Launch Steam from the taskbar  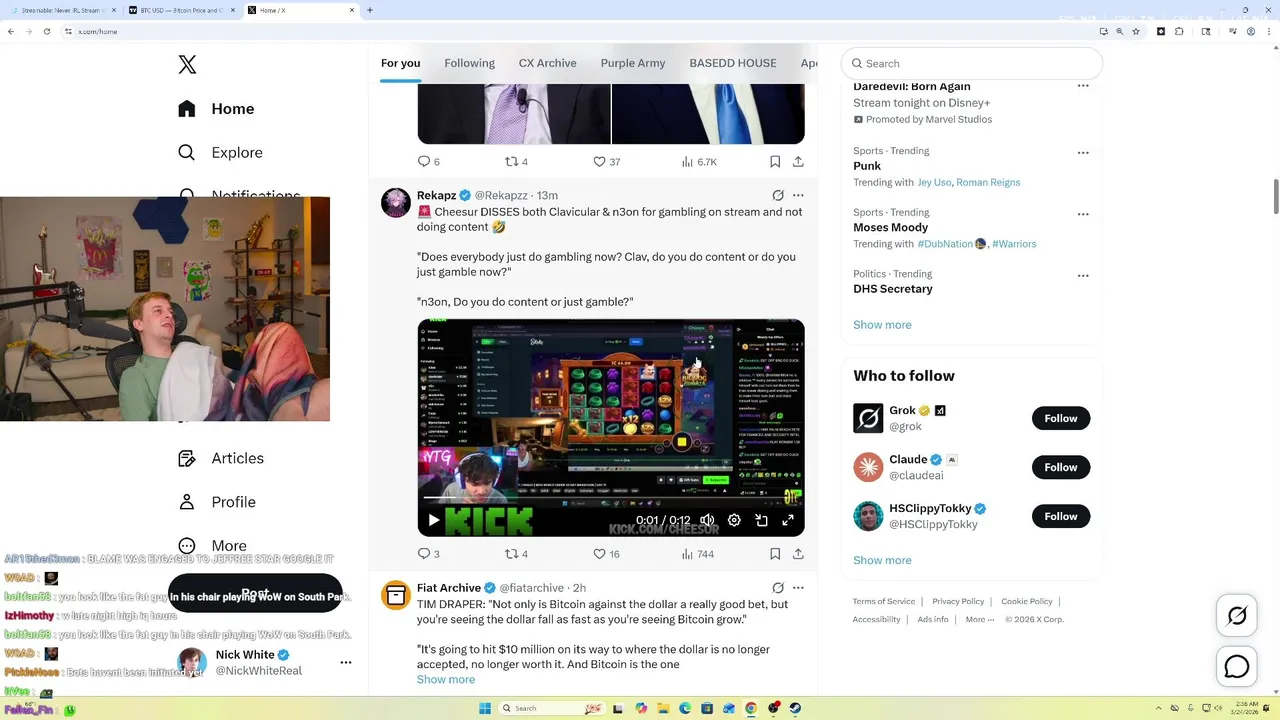795,708
